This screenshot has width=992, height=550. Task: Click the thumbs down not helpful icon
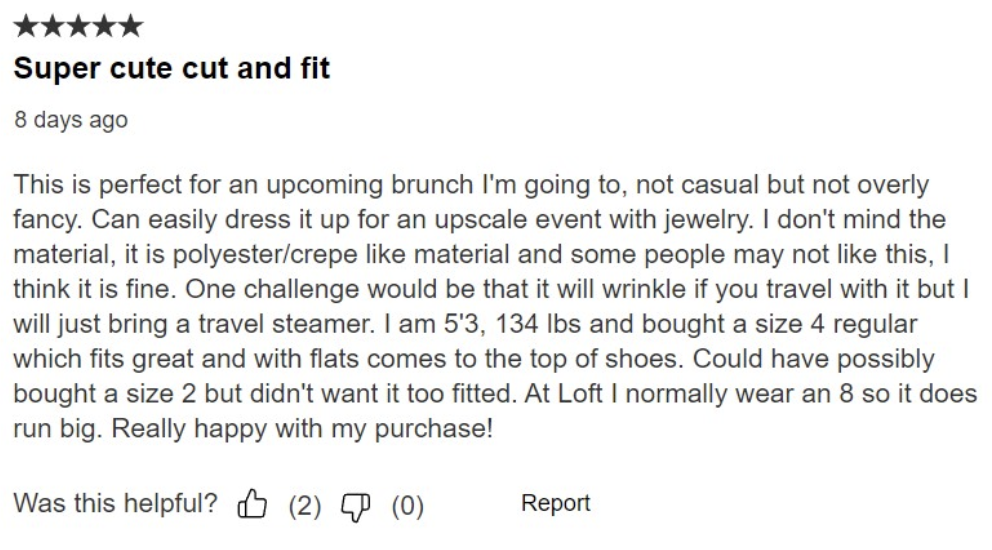(358, 505)
